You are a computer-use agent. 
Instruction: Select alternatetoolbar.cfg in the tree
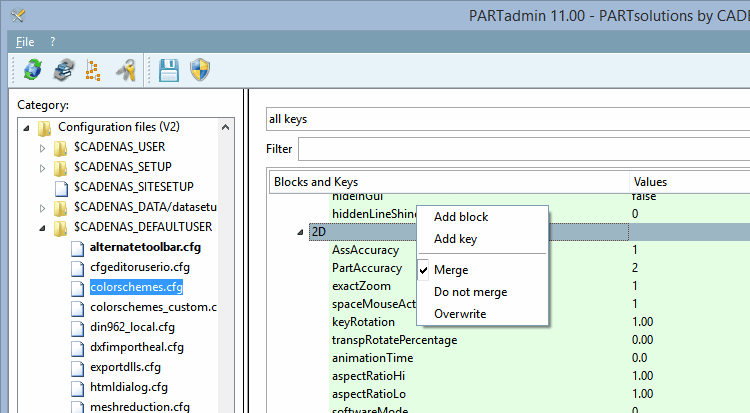(145, 246)
